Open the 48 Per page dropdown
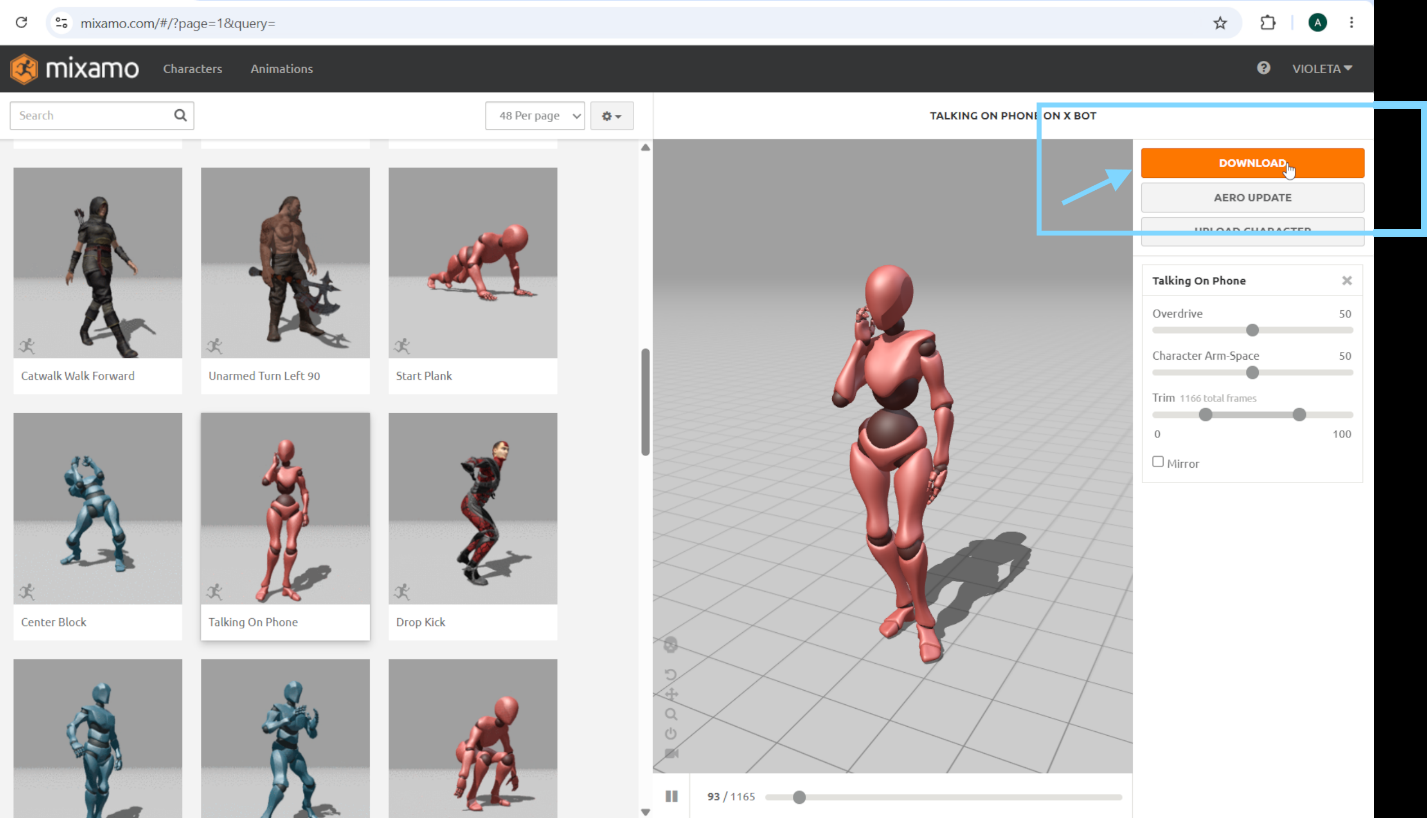1427x818 pixels. coord(535,116)
